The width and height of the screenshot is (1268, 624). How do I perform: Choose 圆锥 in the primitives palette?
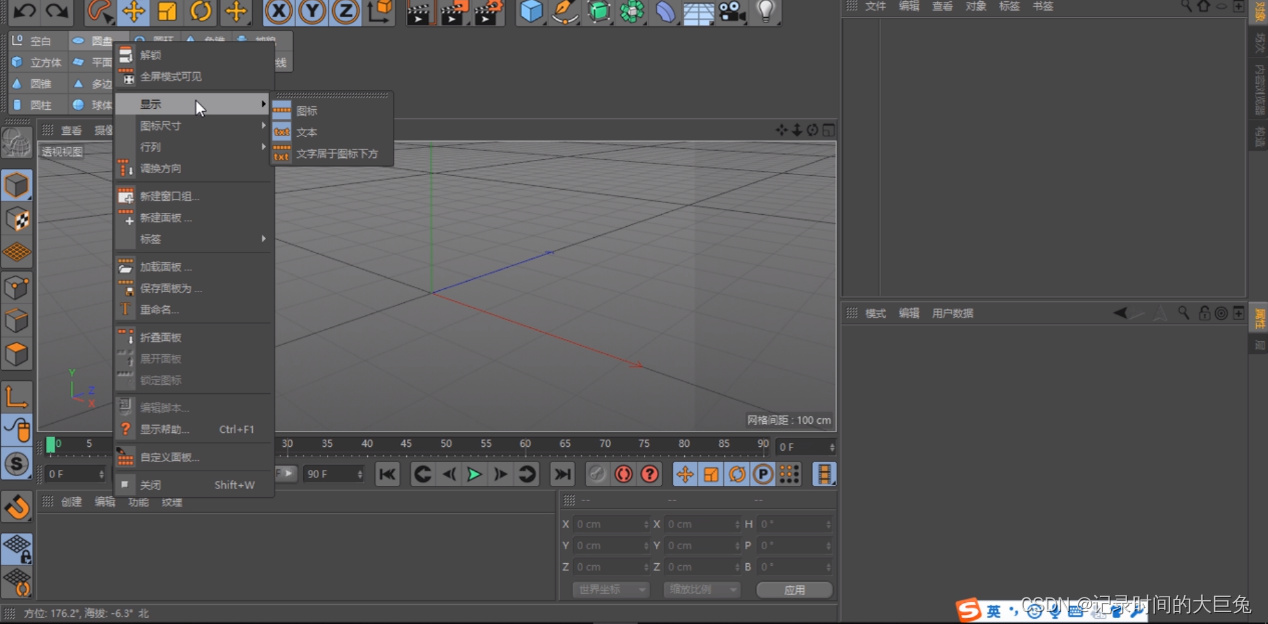(37, 84)
